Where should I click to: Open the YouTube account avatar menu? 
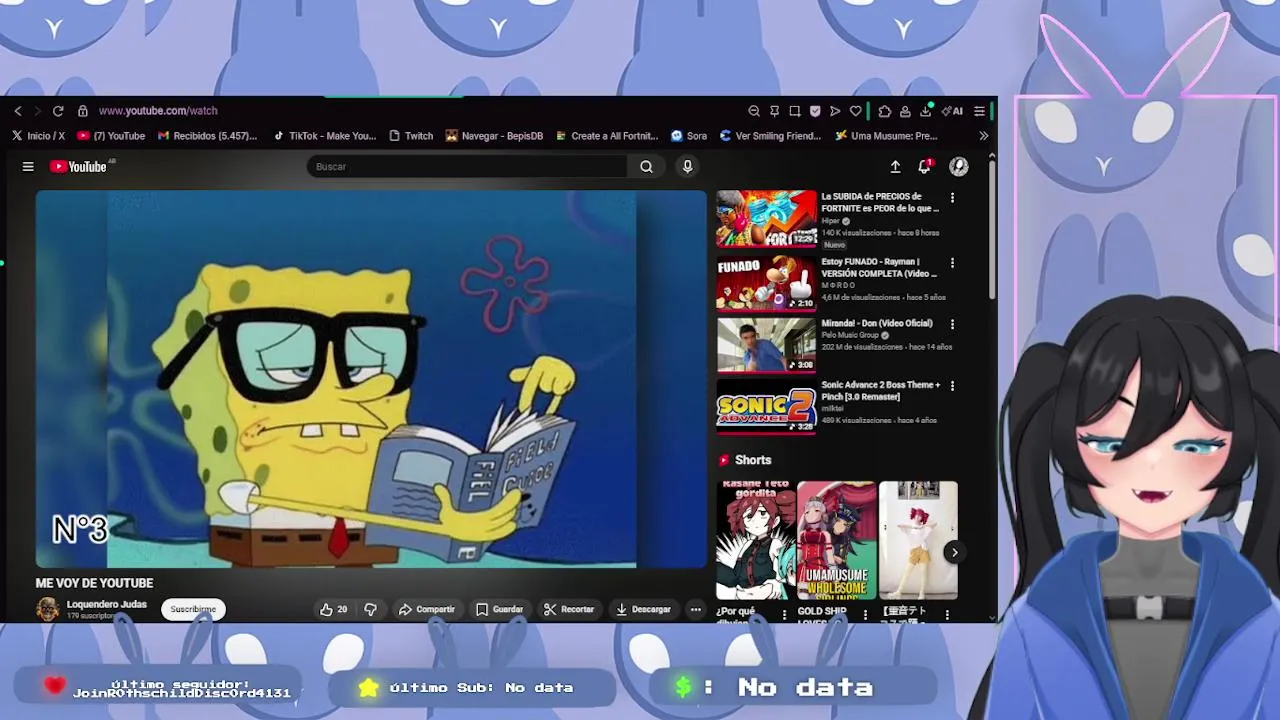point(958,167)
